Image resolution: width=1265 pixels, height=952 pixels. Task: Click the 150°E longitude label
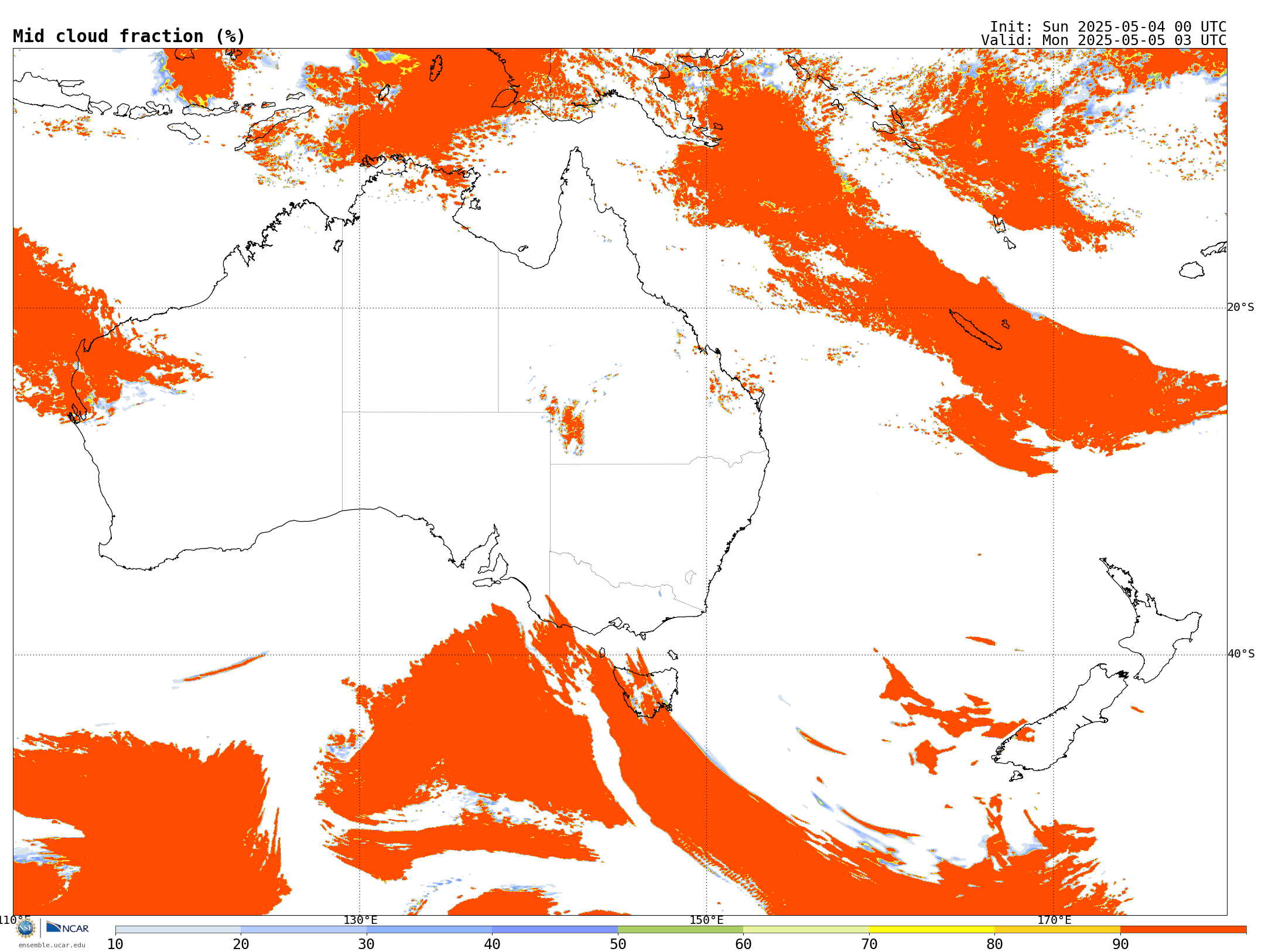(706, 920)
